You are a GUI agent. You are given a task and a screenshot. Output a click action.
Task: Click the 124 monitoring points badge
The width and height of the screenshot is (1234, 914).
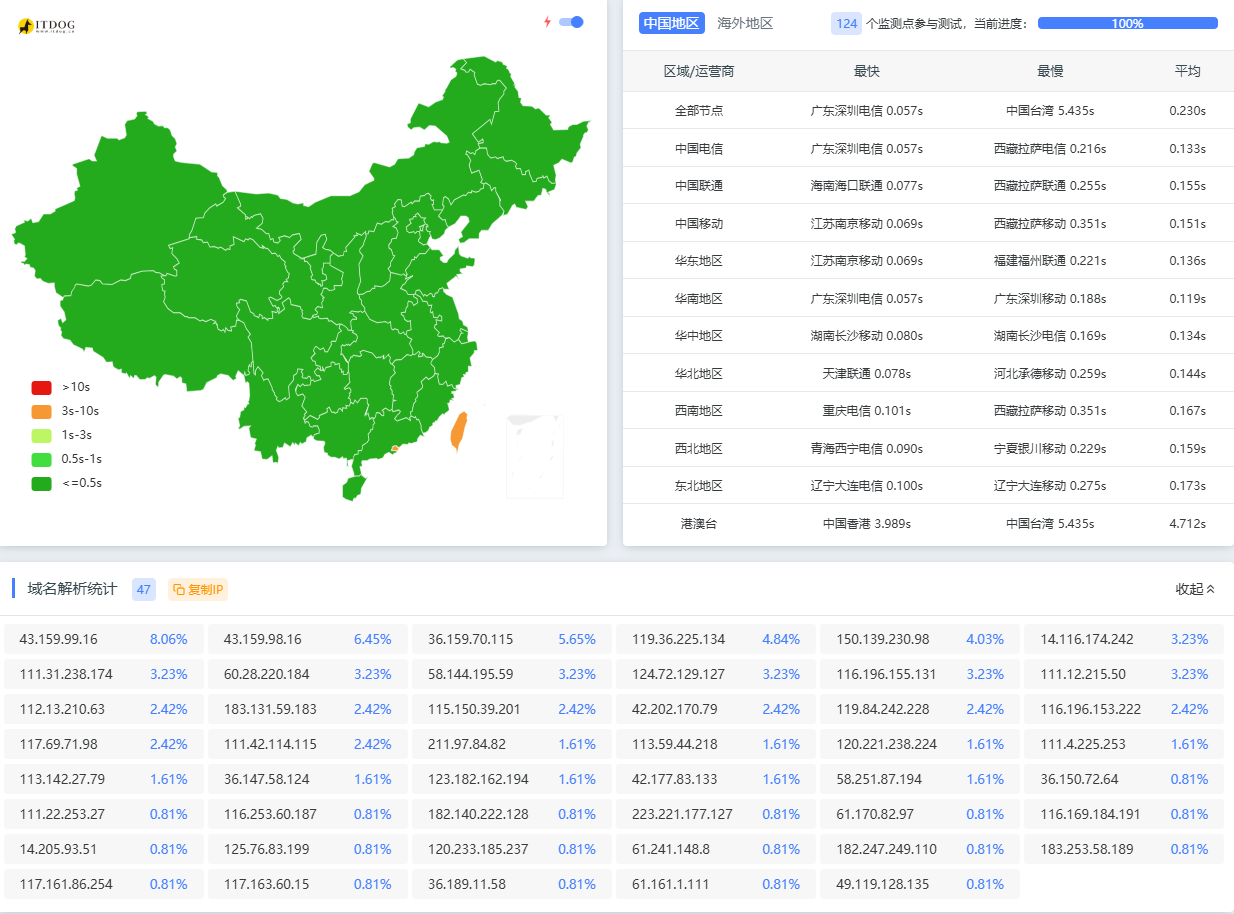point(846,23)
